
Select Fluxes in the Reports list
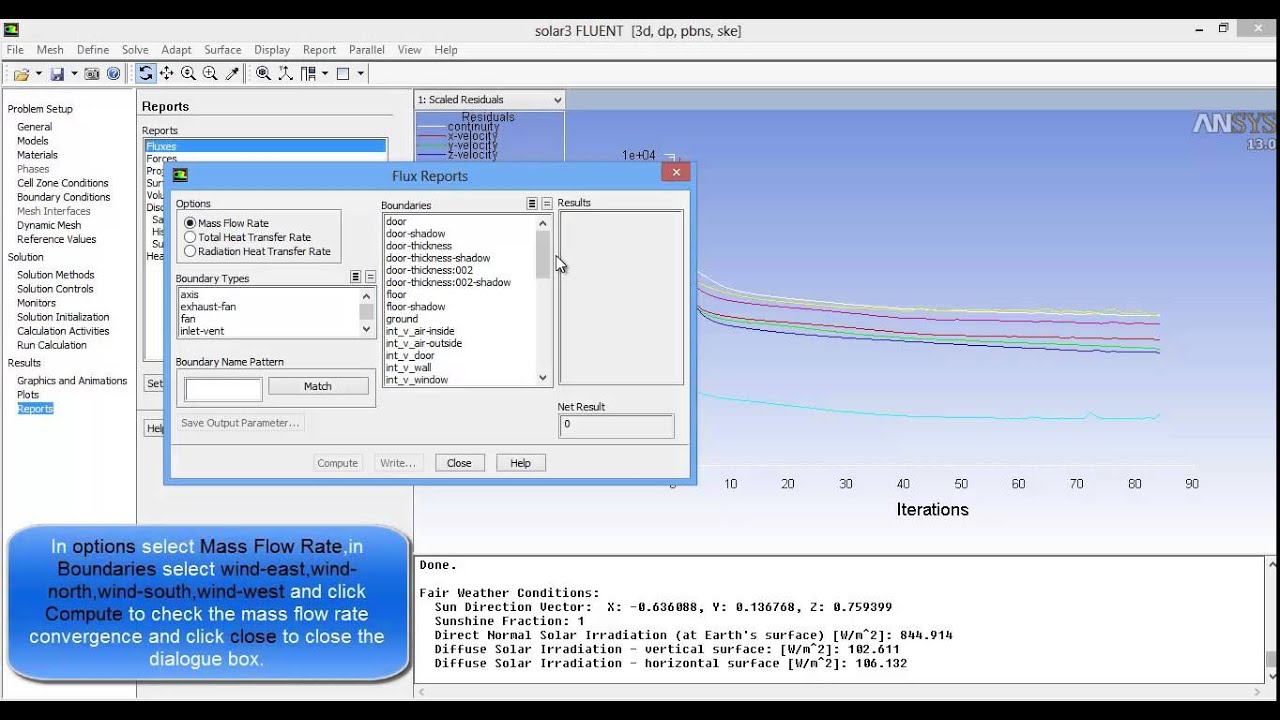[x=265, y=146]
